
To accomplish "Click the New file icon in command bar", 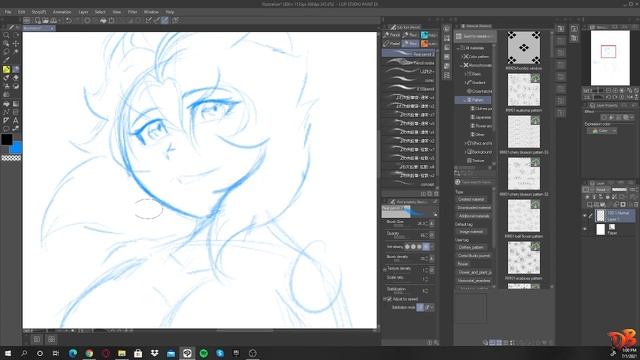I will coord(37,20).
